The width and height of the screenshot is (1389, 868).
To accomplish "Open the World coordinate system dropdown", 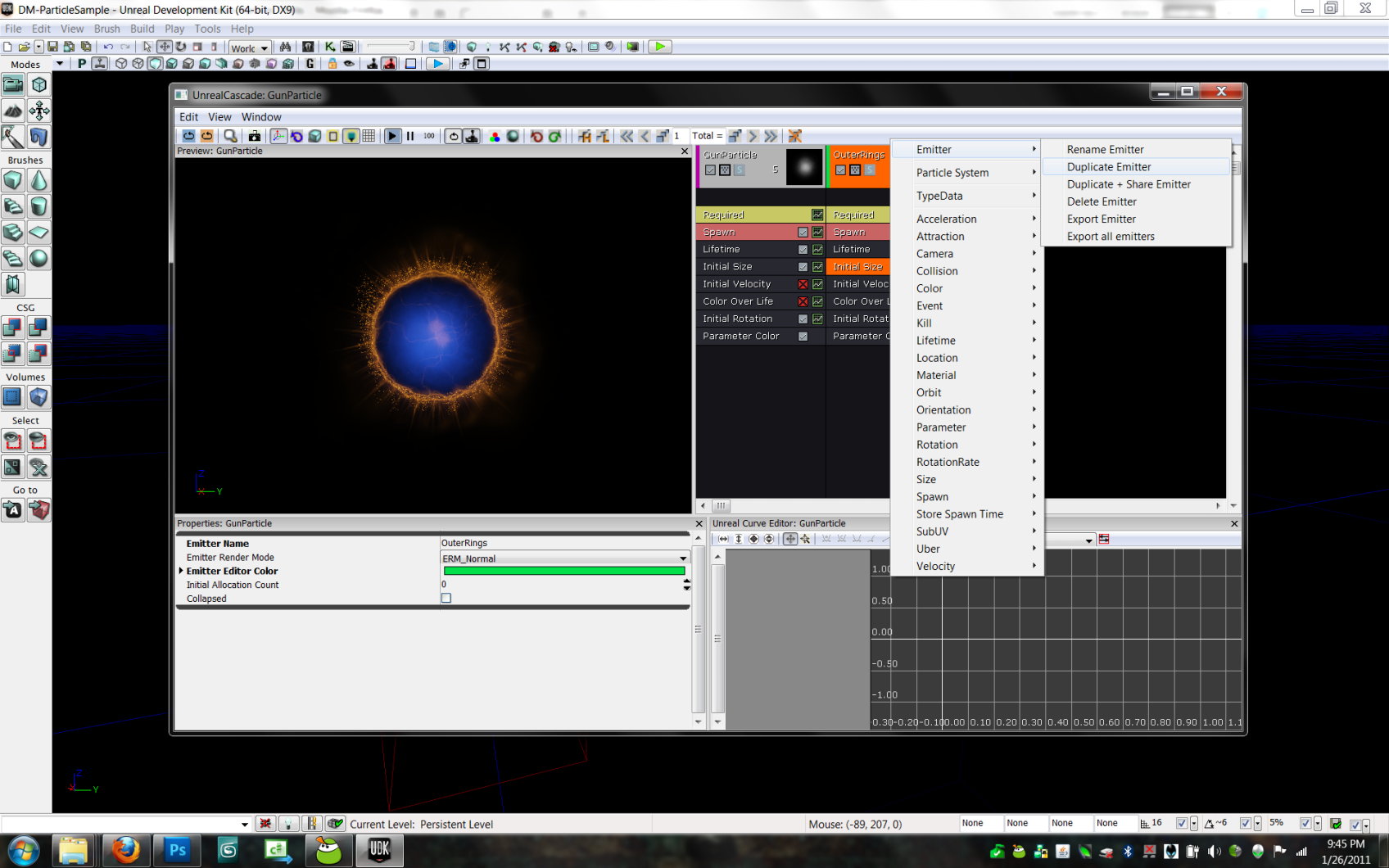I will click(x=250, y=48).
